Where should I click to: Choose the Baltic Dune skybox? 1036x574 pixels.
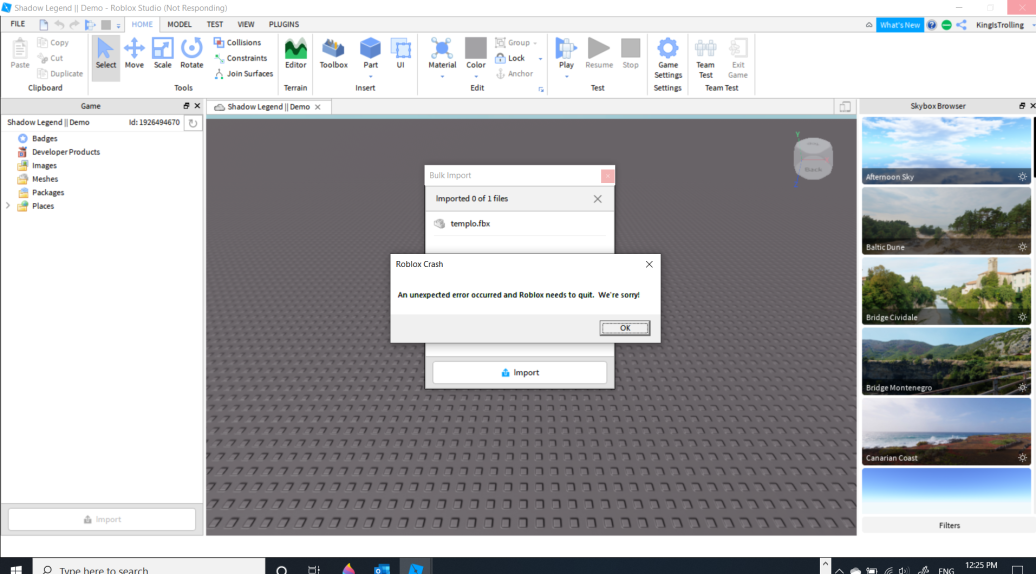pyautogui.click(x=945, y=221)
